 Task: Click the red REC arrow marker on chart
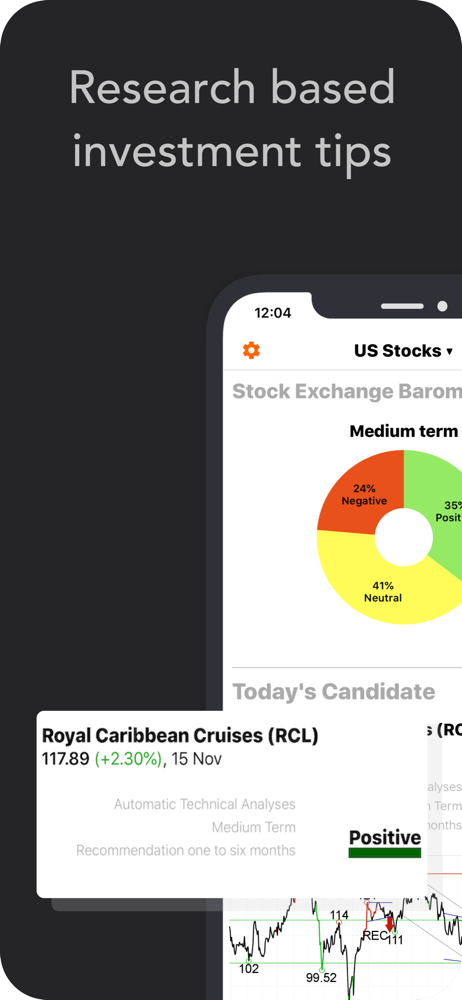pos(390,925)
